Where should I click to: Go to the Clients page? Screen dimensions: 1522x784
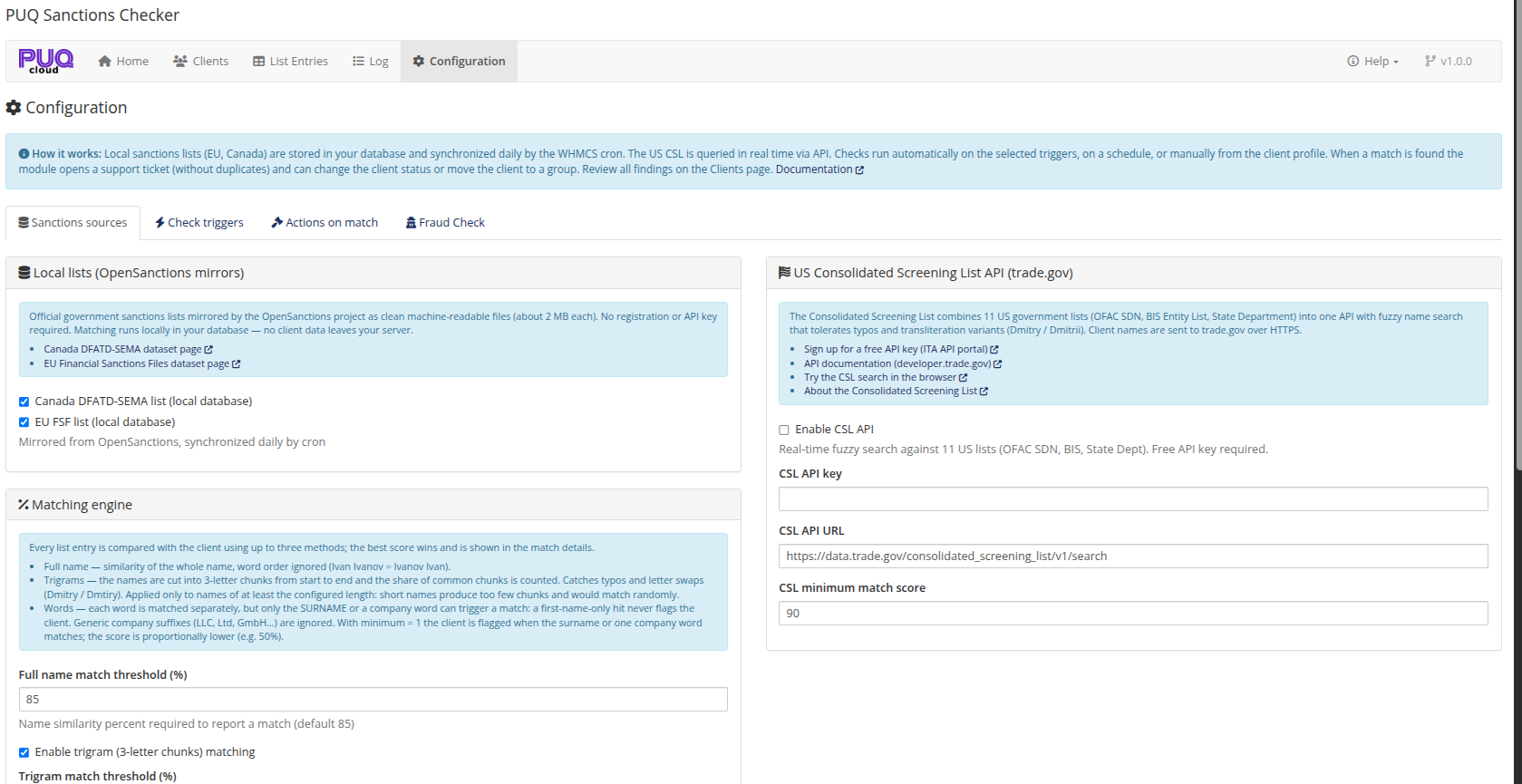[200, 61]
